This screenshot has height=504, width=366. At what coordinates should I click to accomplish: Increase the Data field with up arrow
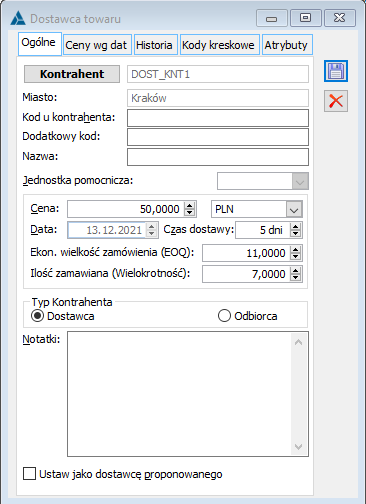[152, 227]
